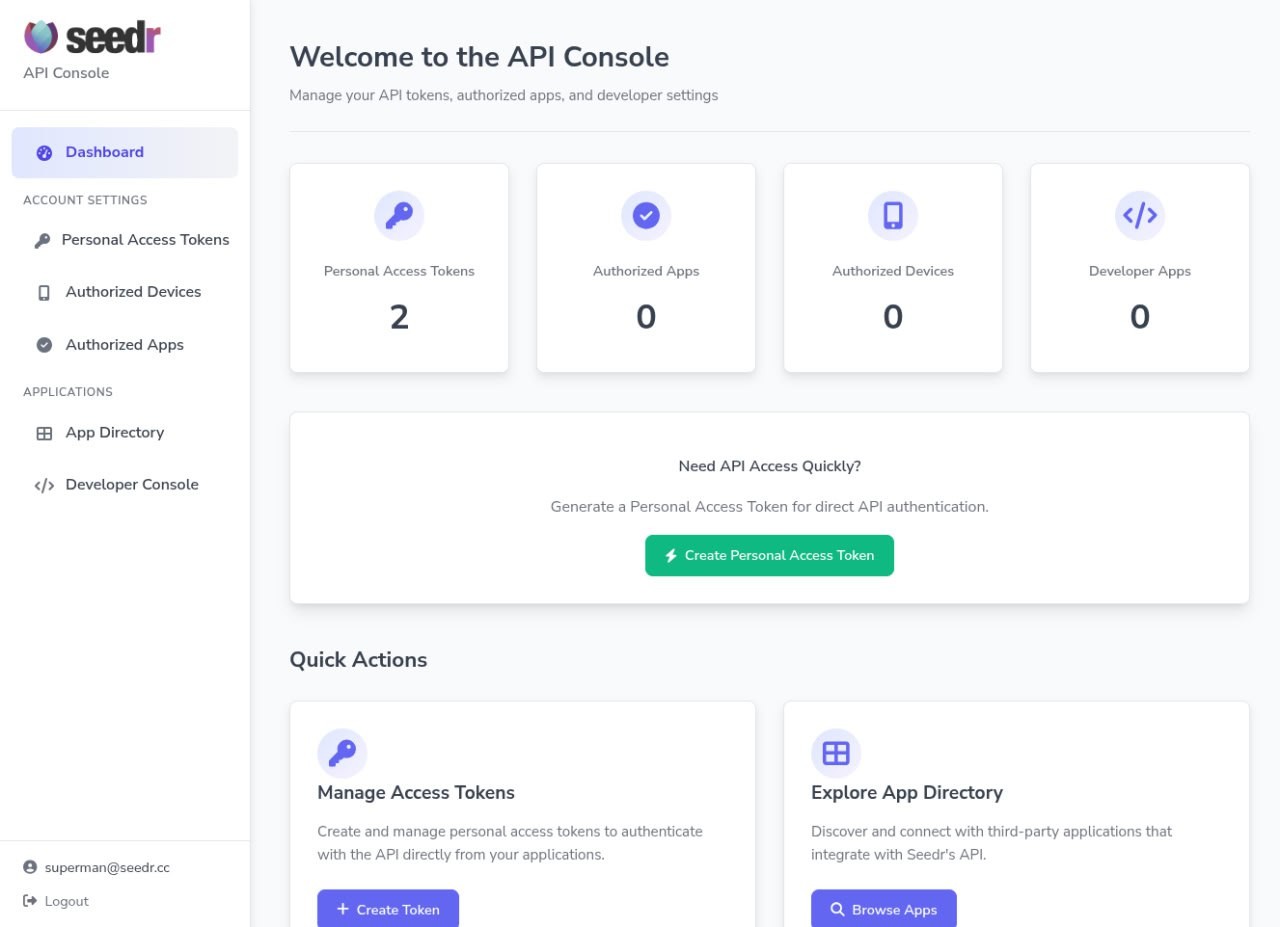
Task: Open Personal Access Tokens in the sidebar
Action: tap(125, 240)
